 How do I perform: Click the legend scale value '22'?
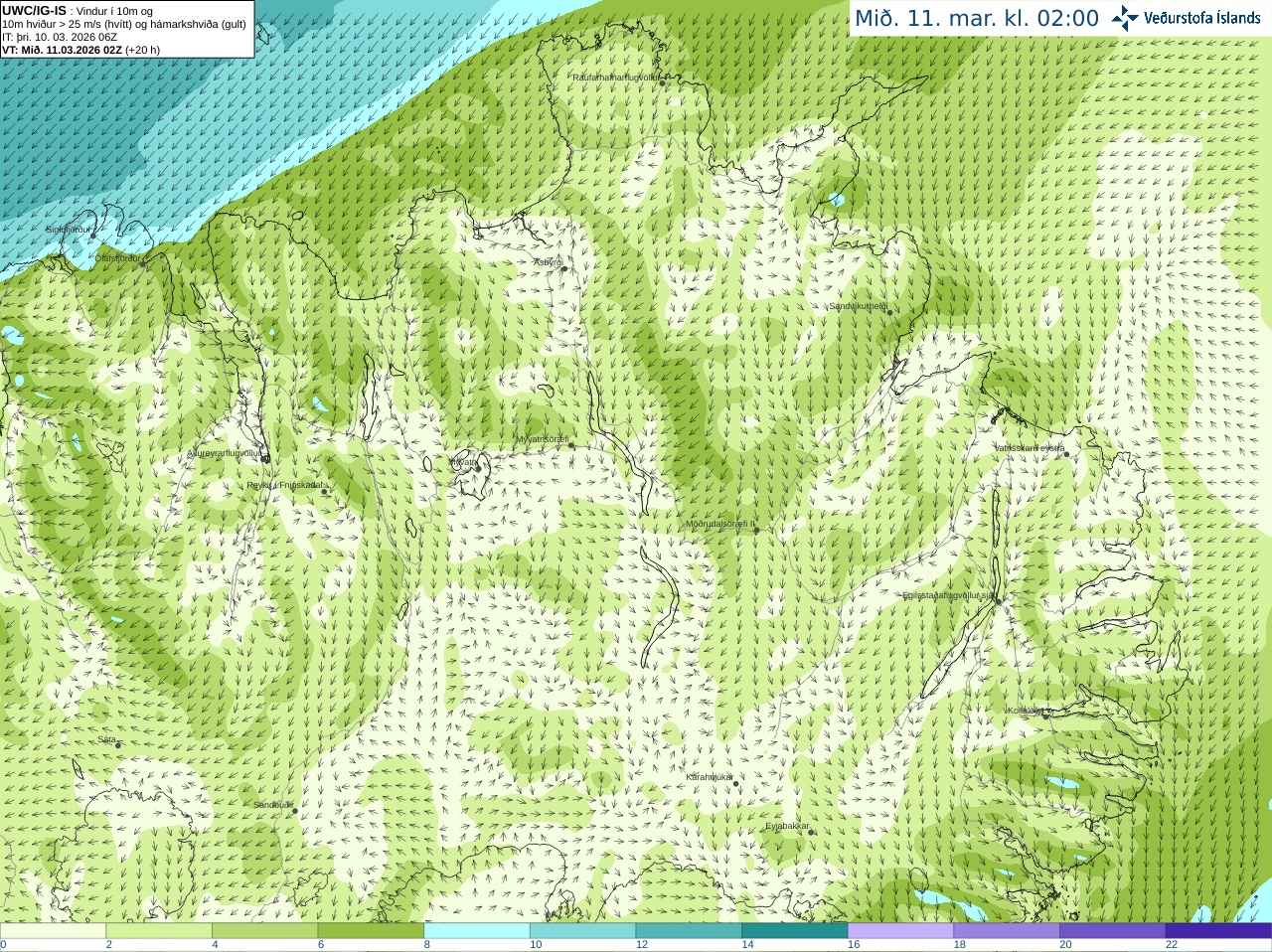[x=1172, y=945]
